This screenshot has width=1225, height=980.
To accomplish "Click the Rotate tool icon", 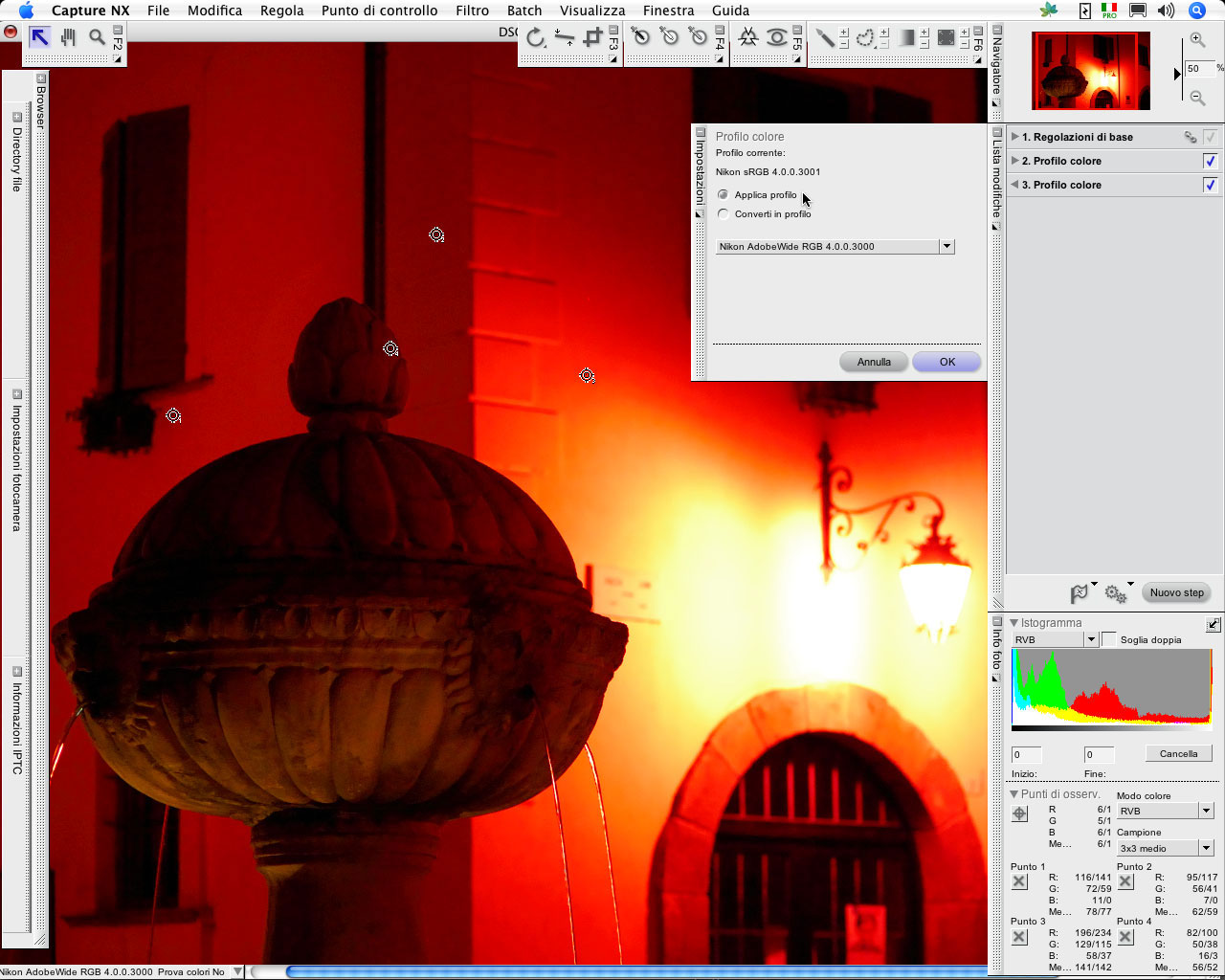I will 536,37.
